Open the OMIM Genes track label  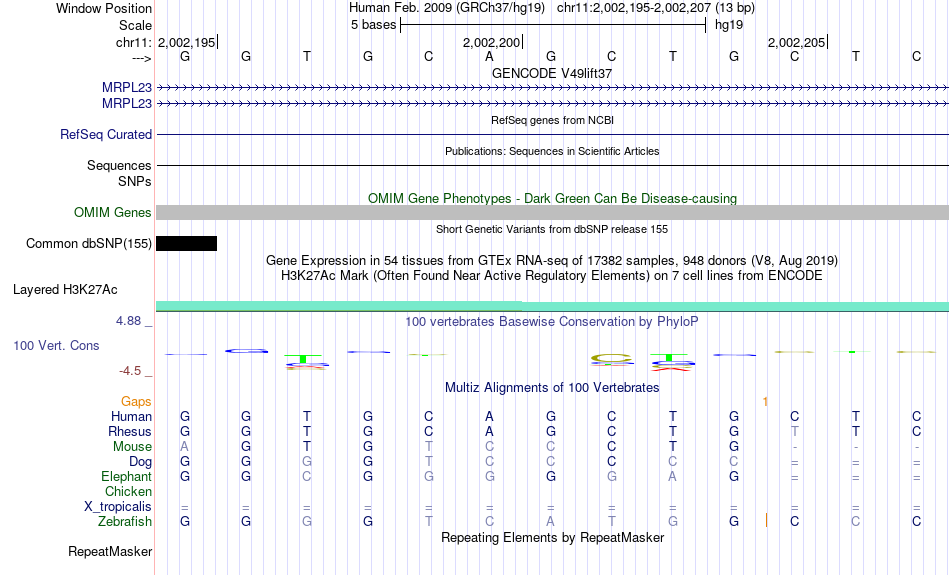pos(113,213)
